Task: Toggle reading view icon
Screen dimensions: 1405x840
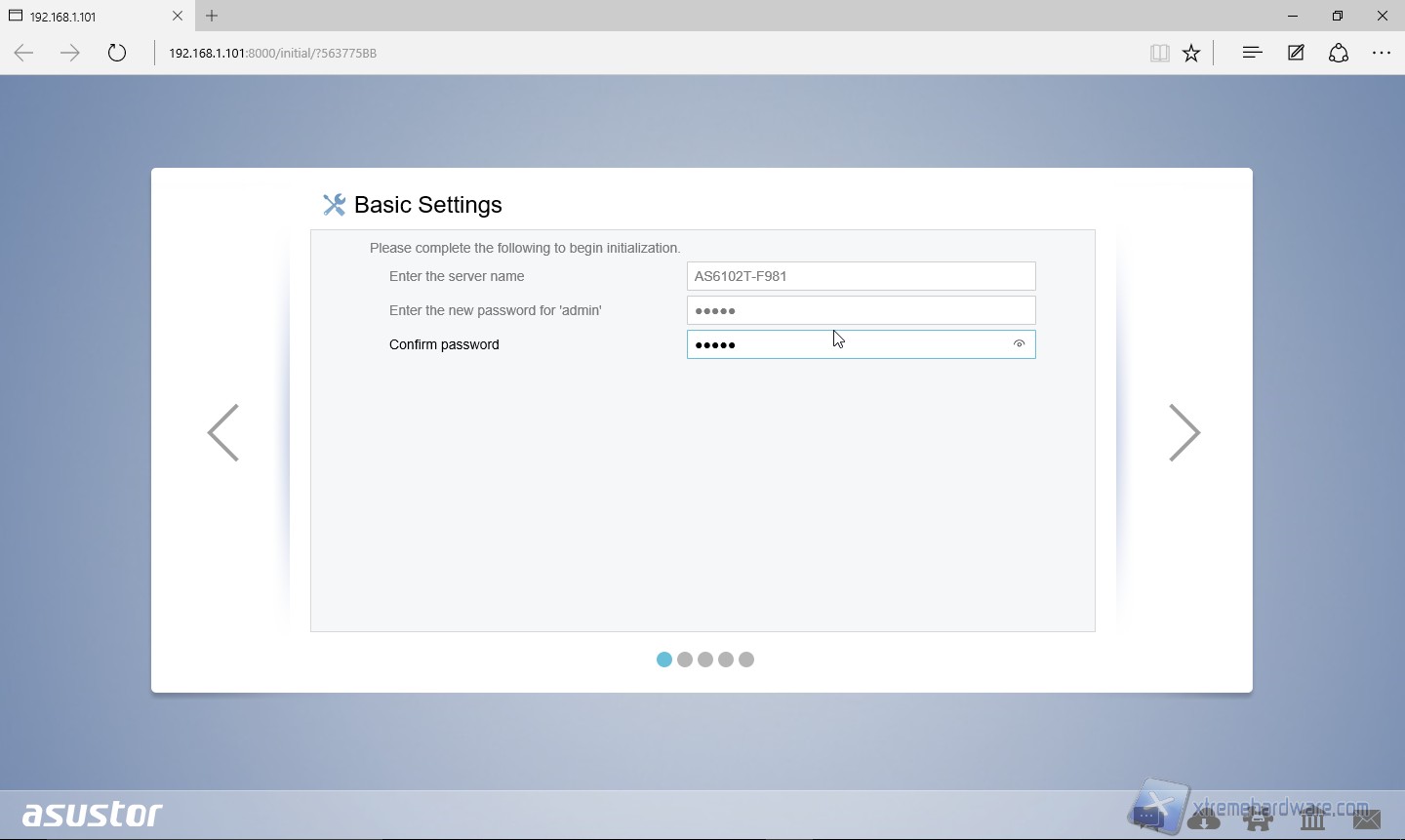Action: [x=1159, y=54]
